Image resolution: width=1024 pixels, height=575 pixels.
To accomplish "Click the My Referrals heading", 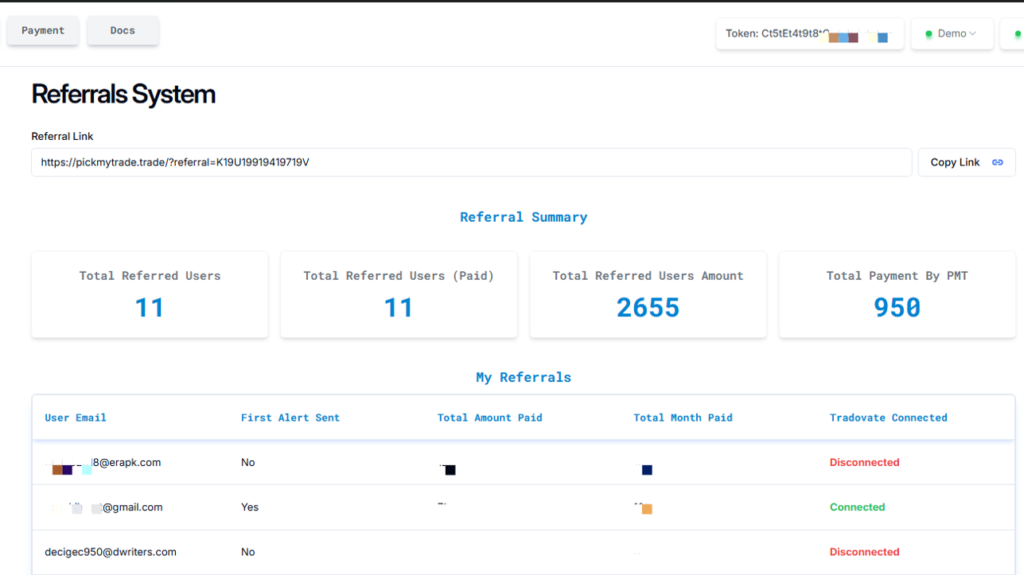I will 524,377.
